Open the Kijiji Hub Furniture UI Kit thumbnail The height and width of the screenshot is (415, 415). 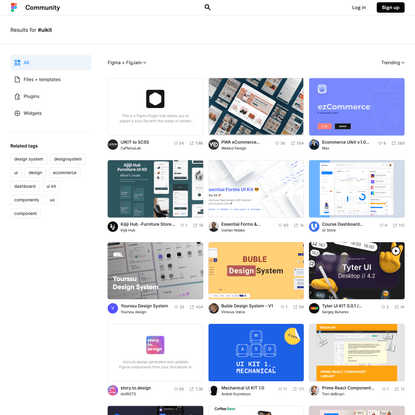point(155,189)
